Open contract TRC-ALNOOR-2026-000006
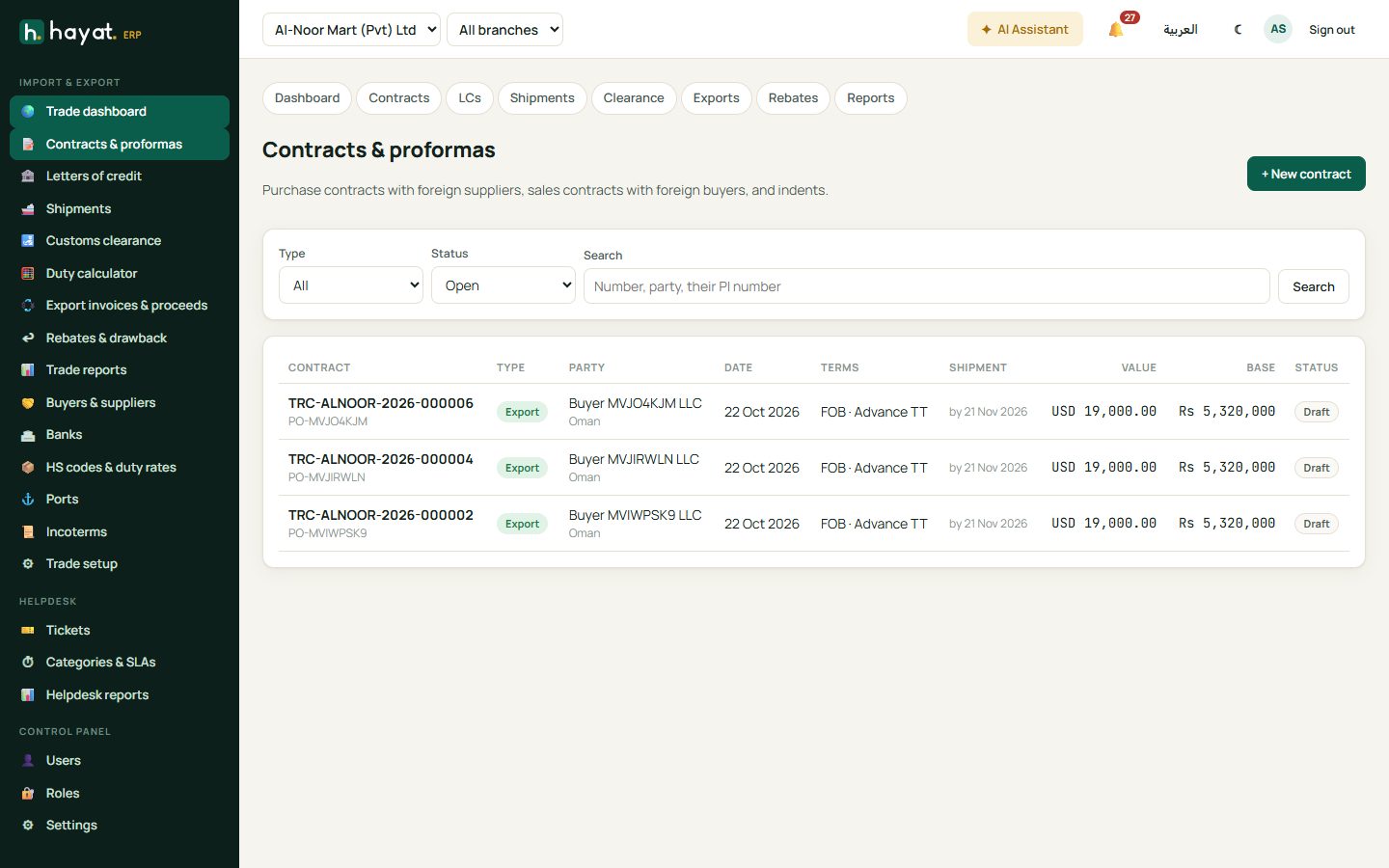Viewport: 1389px width, 868px height. (381, 403)
